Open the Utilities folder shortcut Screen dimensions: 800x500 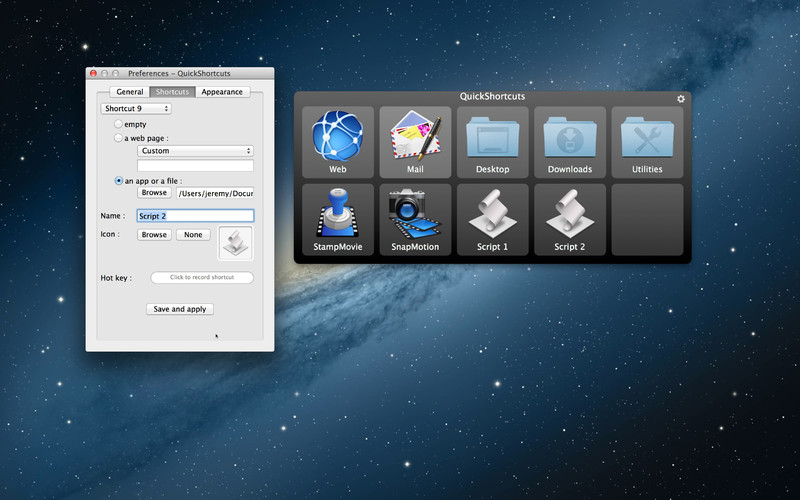(647, 142)
